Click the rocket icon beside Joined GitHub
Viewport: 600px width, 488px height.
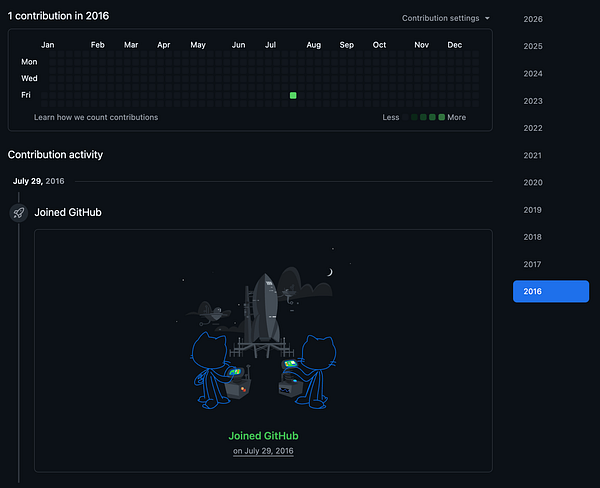coord(19,213)
